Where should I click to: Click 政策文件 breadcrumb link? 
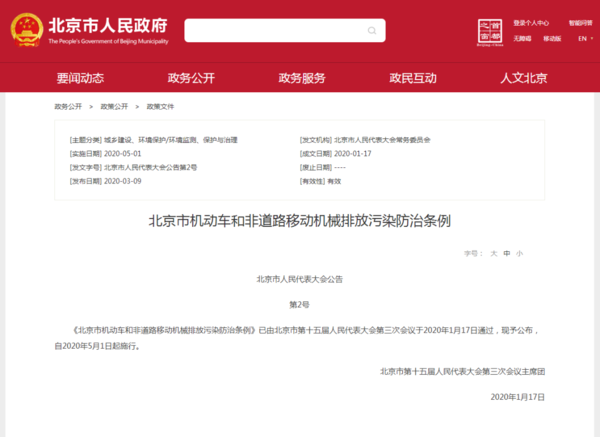160,106
